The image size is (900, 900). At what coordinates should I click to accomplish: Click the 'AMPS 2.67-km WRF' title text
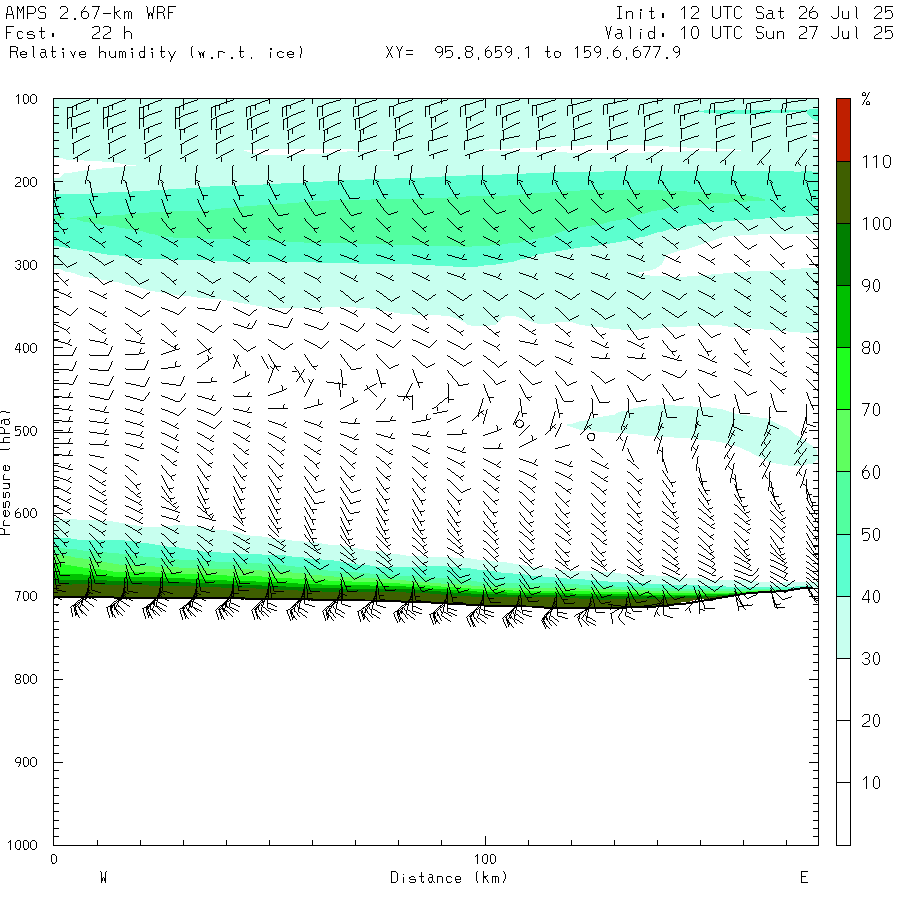(90, 13)
